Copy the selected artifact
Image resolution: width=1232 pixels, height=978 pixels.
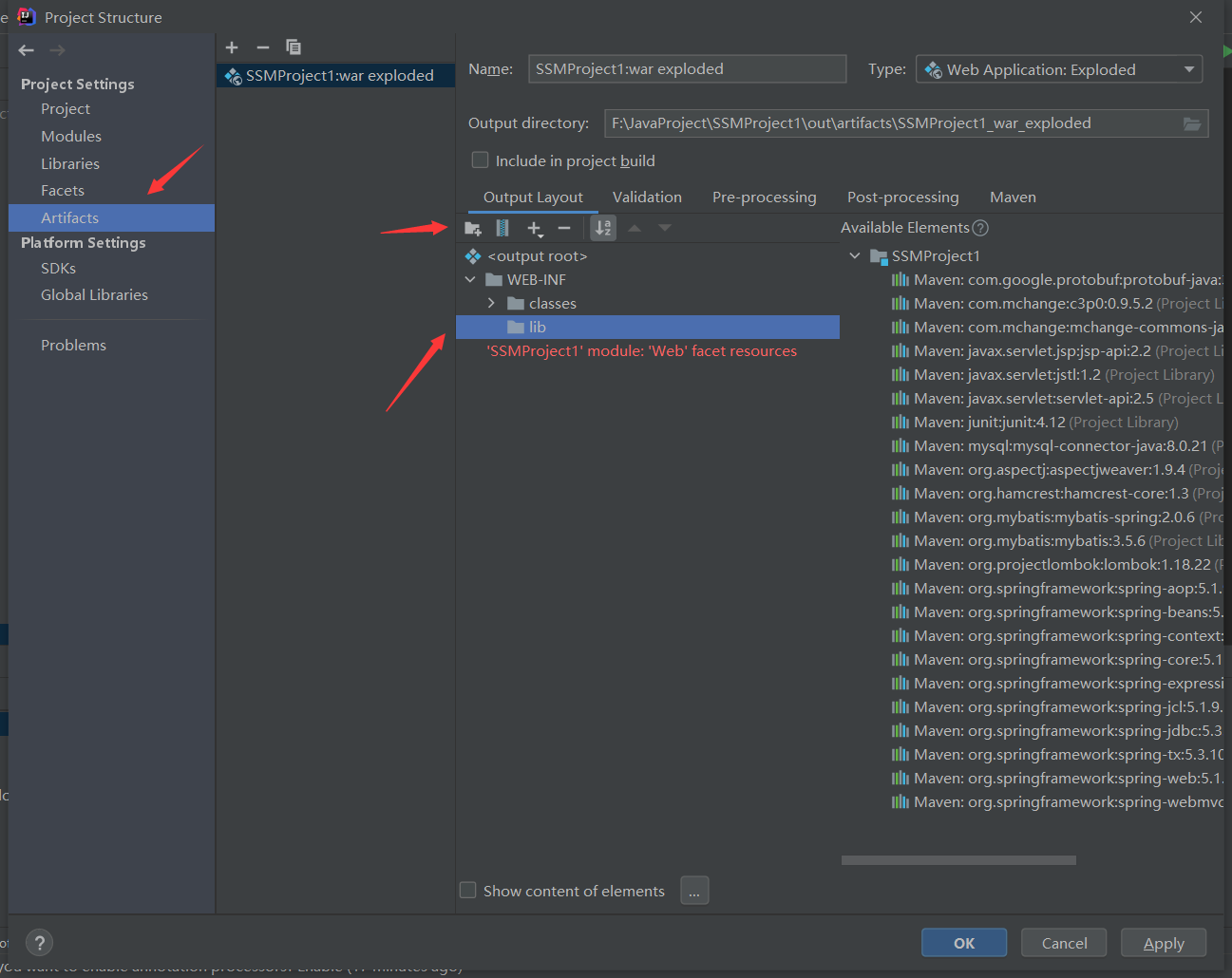(294, 47)
